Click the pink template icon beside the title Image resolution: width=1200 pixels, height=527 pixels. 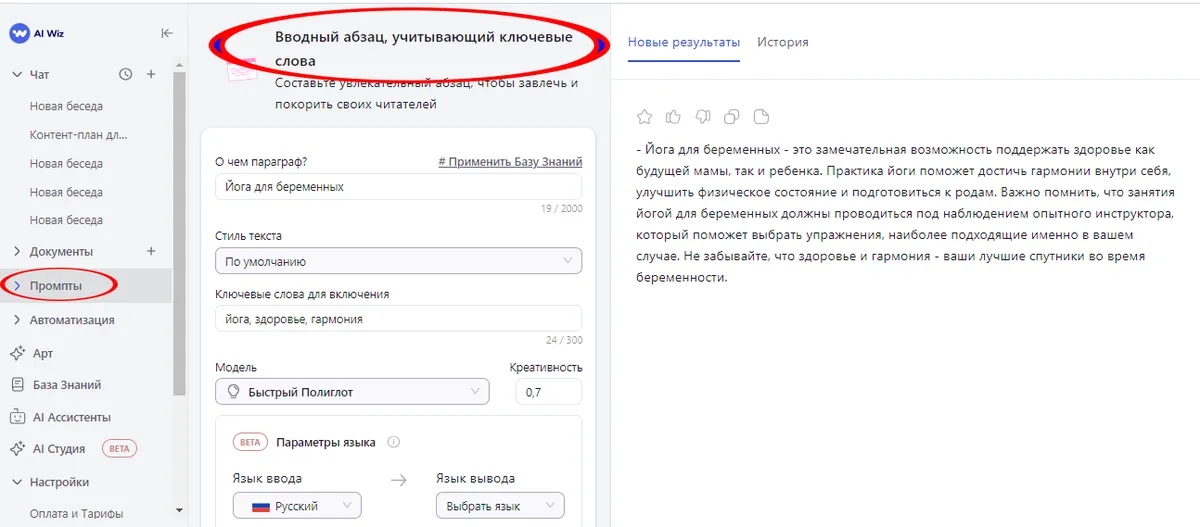click(x=241, y=70)
